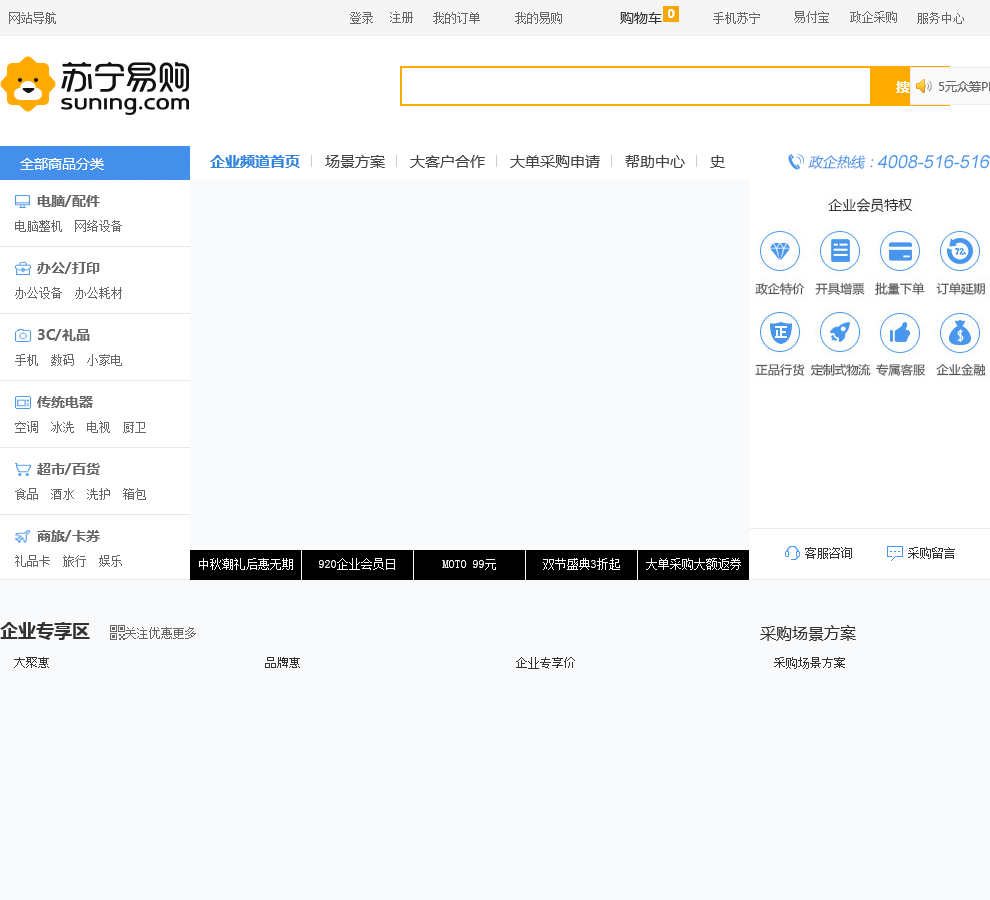Click the 5元众筹 announcement text

(963, 86)
